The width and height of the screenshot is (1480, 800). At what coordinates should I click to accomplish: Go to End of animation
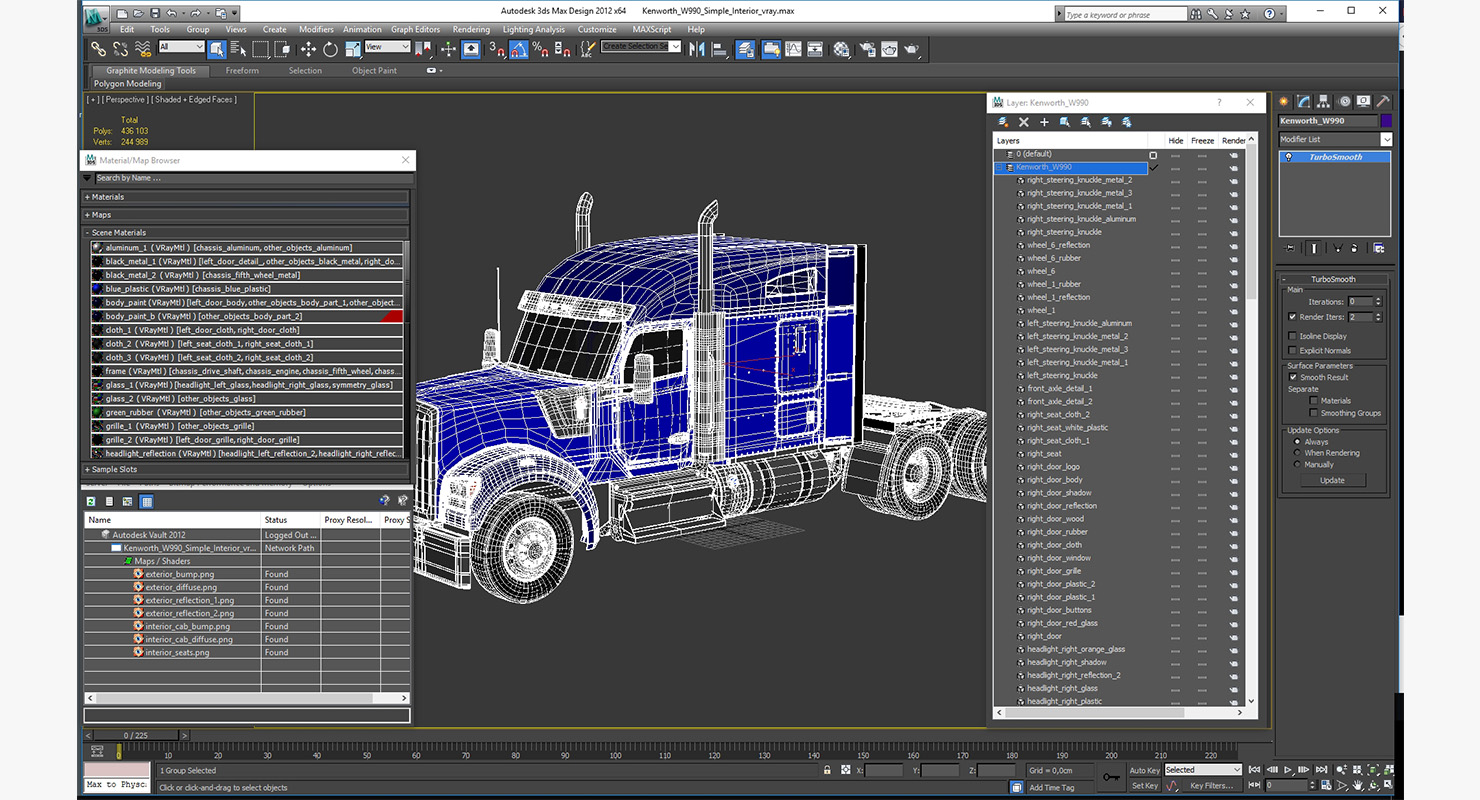[x=1321, y=770]
